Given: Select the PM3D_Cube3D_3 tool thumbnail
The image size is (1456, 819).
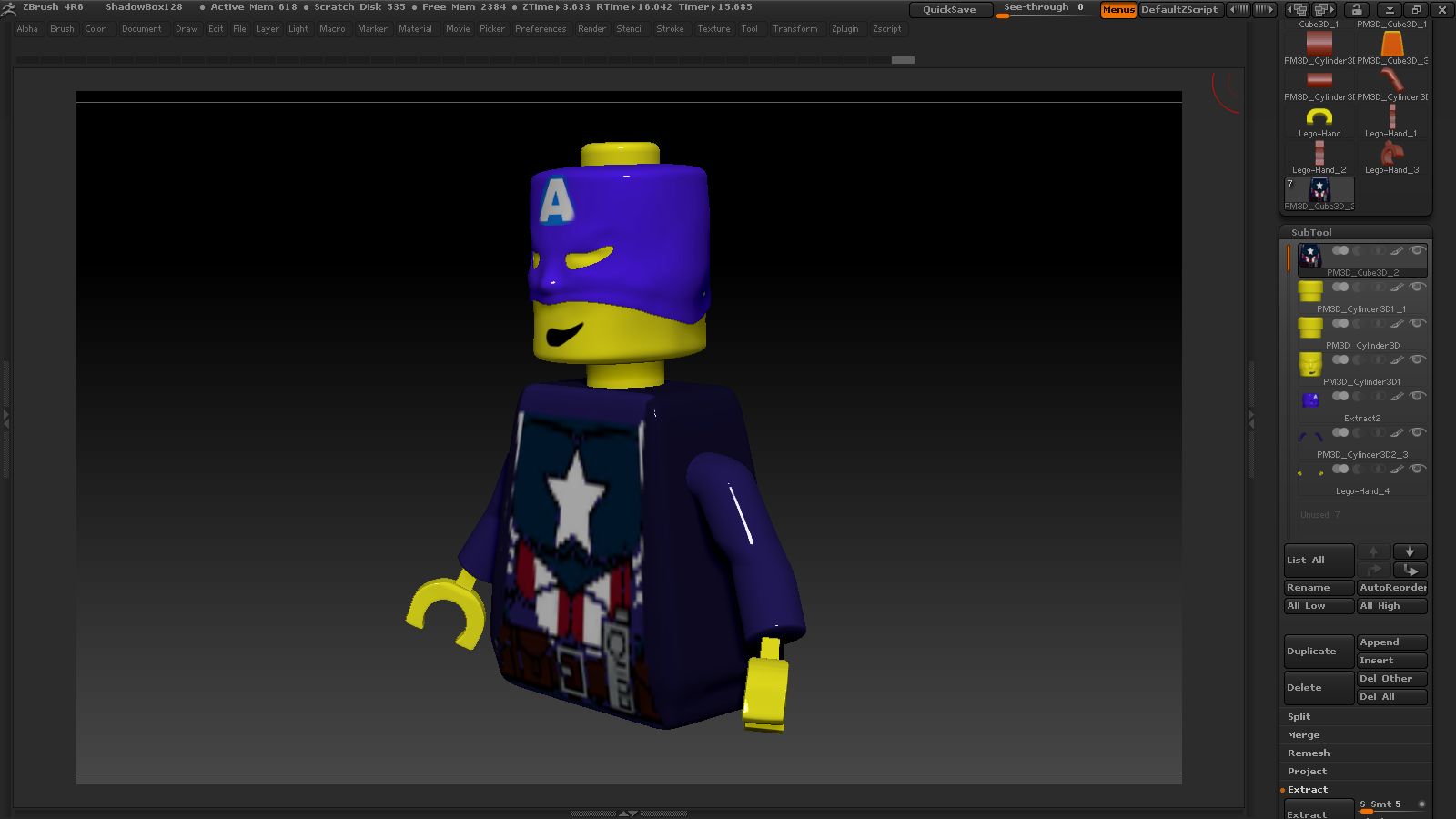Looking at the screenshot, I should (x=1391, y=43).
